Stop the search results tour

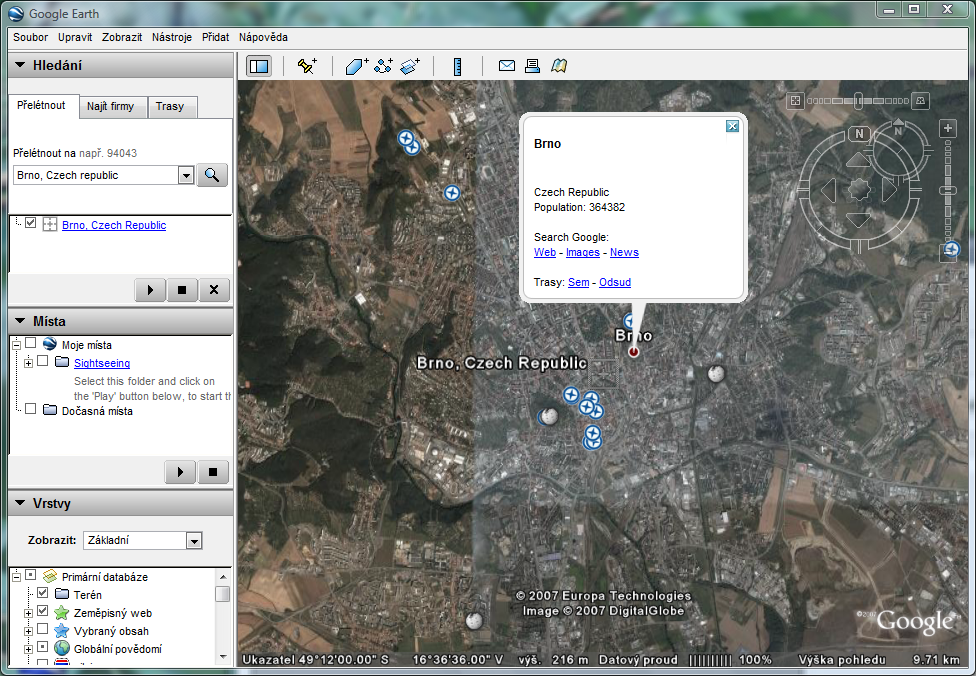pyautogui.click(x=182, y=290)
